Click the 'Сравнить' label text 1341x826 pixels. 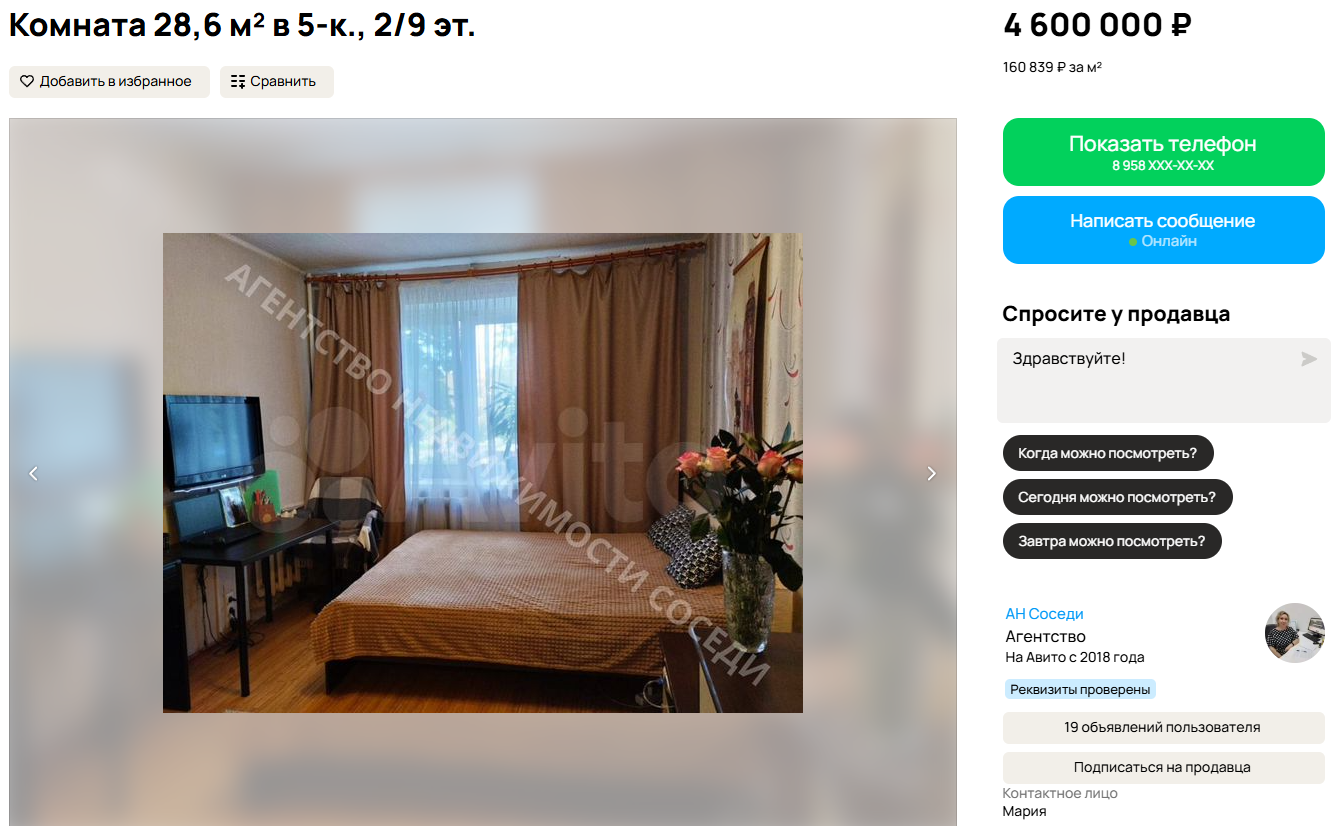pyautogui.click(x=283, y=82)
